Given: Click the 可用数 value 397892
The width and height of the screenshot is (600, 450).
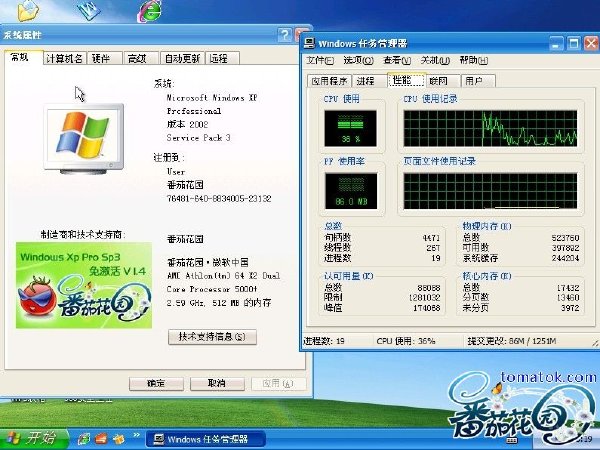Looking at the screenshot, I should point(565,248).
